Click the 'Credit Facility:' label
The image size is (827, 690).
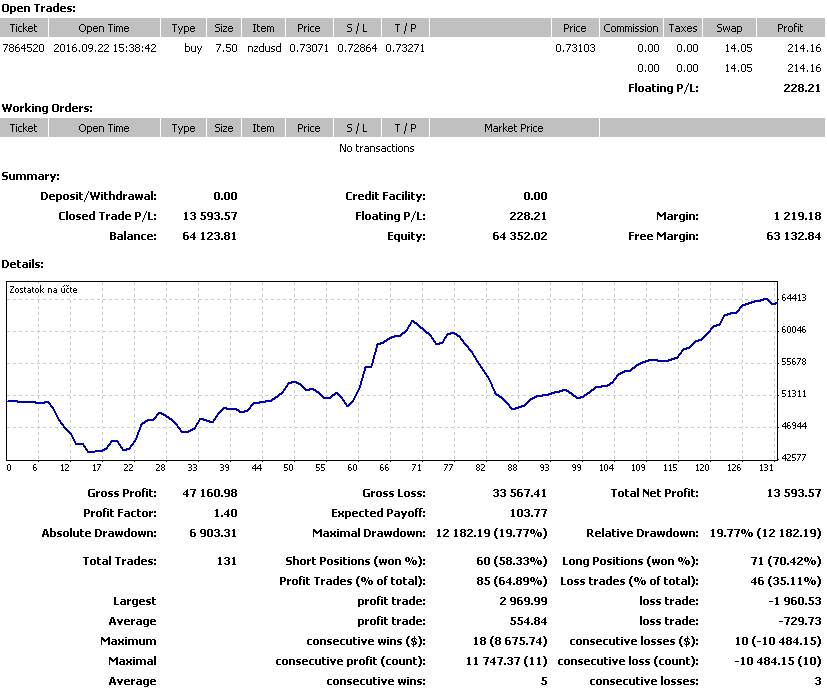[385, 196]
